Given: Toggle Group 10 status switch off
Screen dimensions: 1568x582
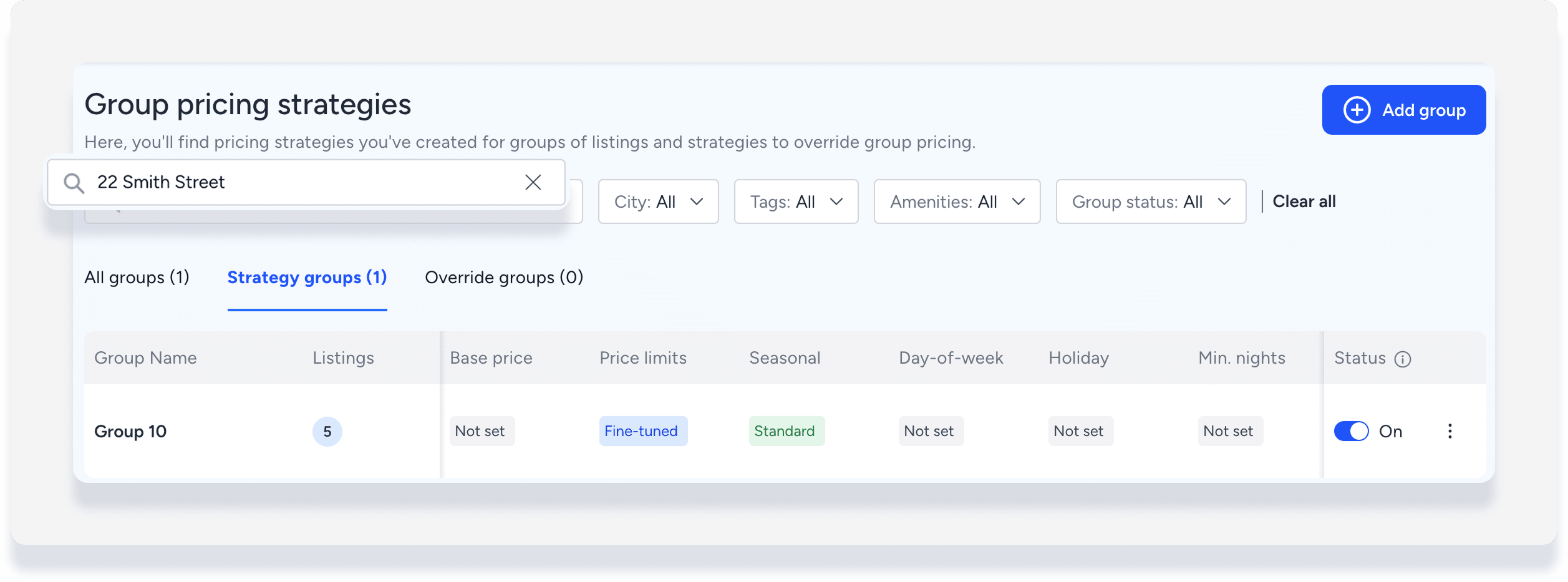Looking at the screenshot, I should [1351, 431].
